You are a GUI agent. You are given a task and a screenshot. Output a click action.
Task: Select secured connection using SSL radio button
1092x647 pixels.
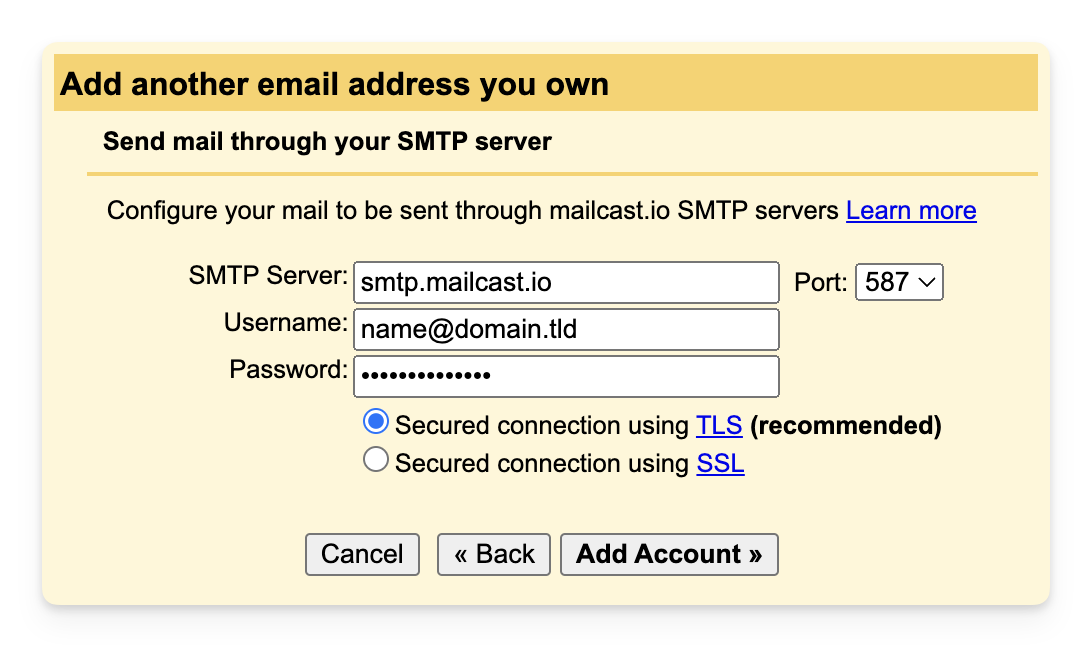376,460
